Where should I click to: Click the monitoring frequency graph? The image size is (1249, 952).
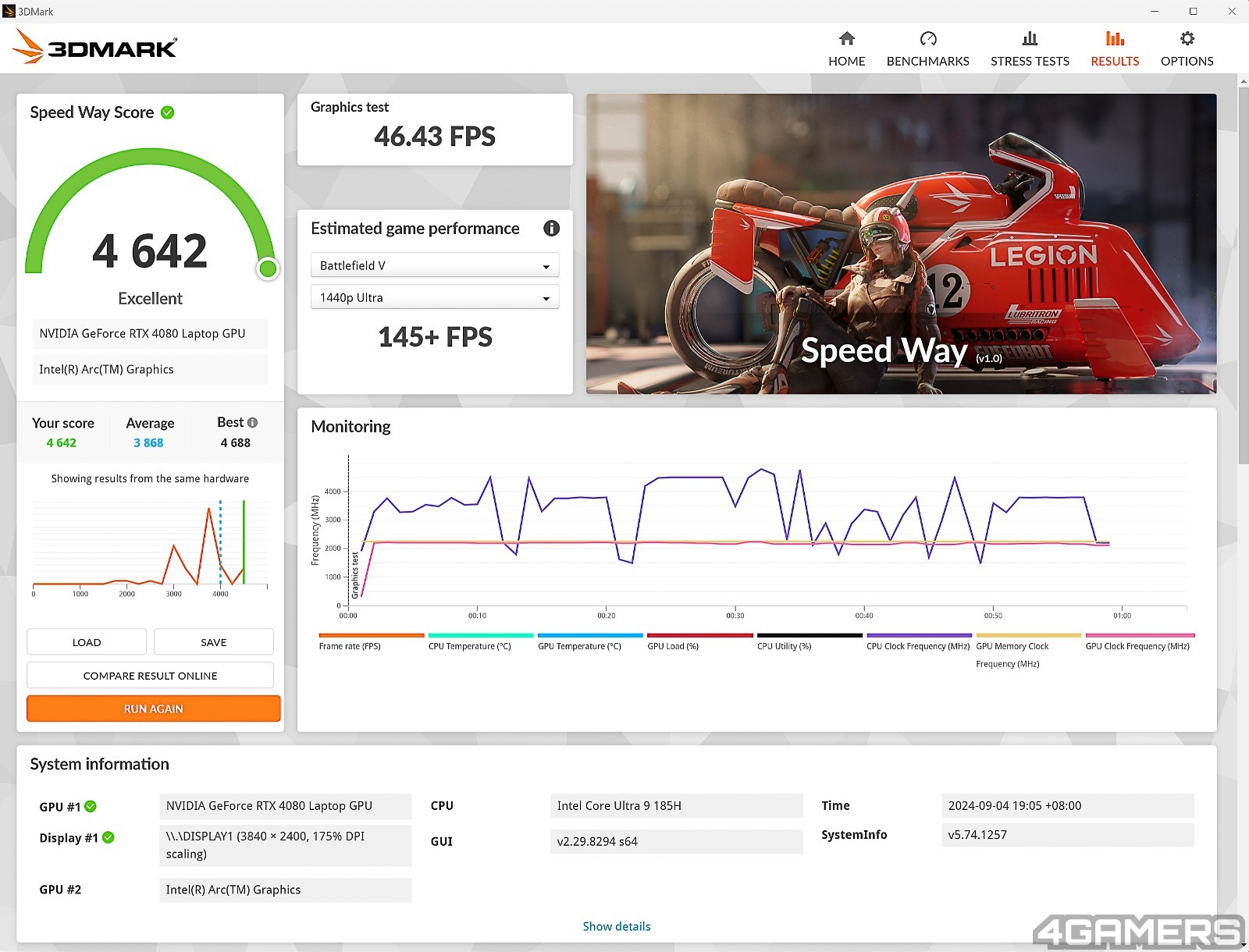(x=749, y=537)
